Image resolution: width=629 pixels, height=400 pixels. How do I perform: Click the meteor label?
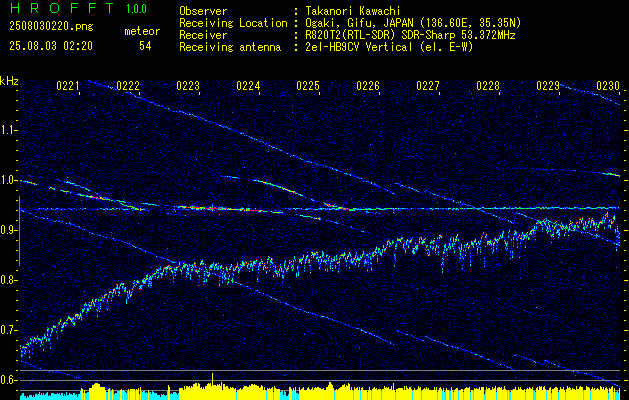[x=142, y=31]
